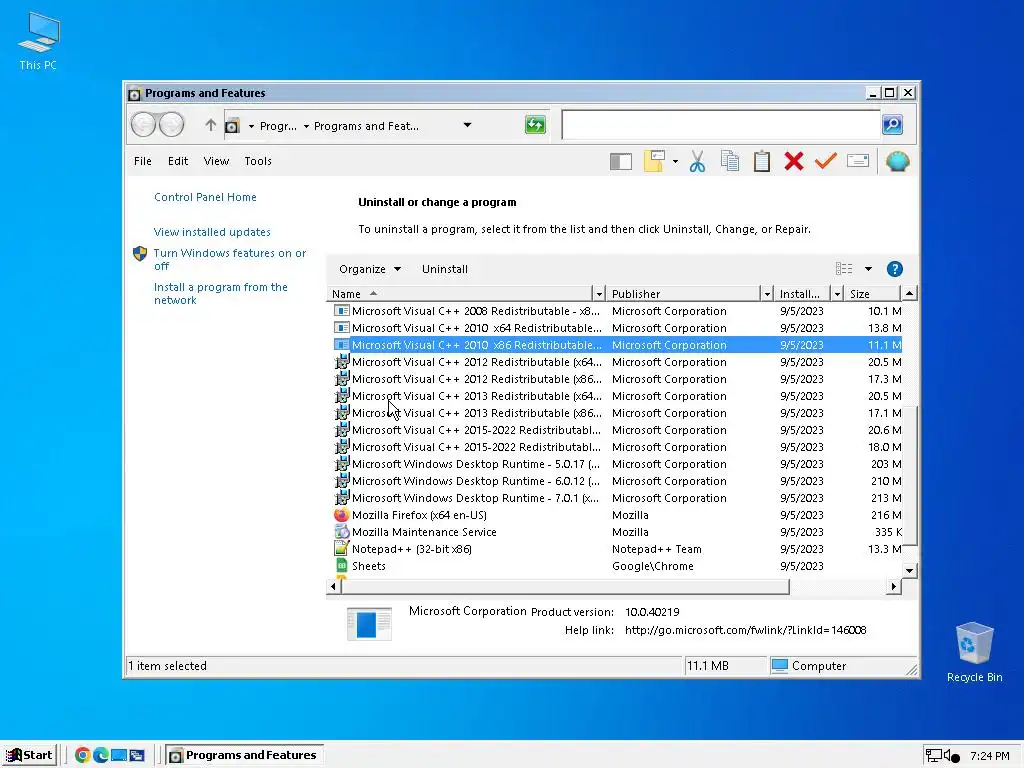Click the scissors Cut icon
This screenshot has width=1024, height=768.
point(697,161)
